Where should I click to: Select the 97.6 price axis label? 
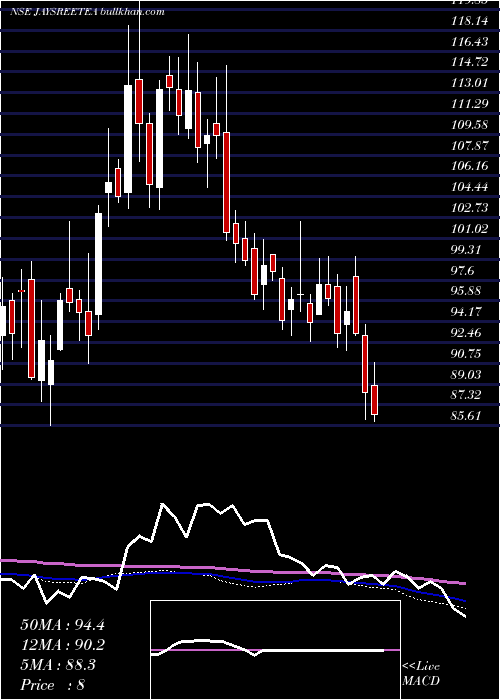point(462,270)
